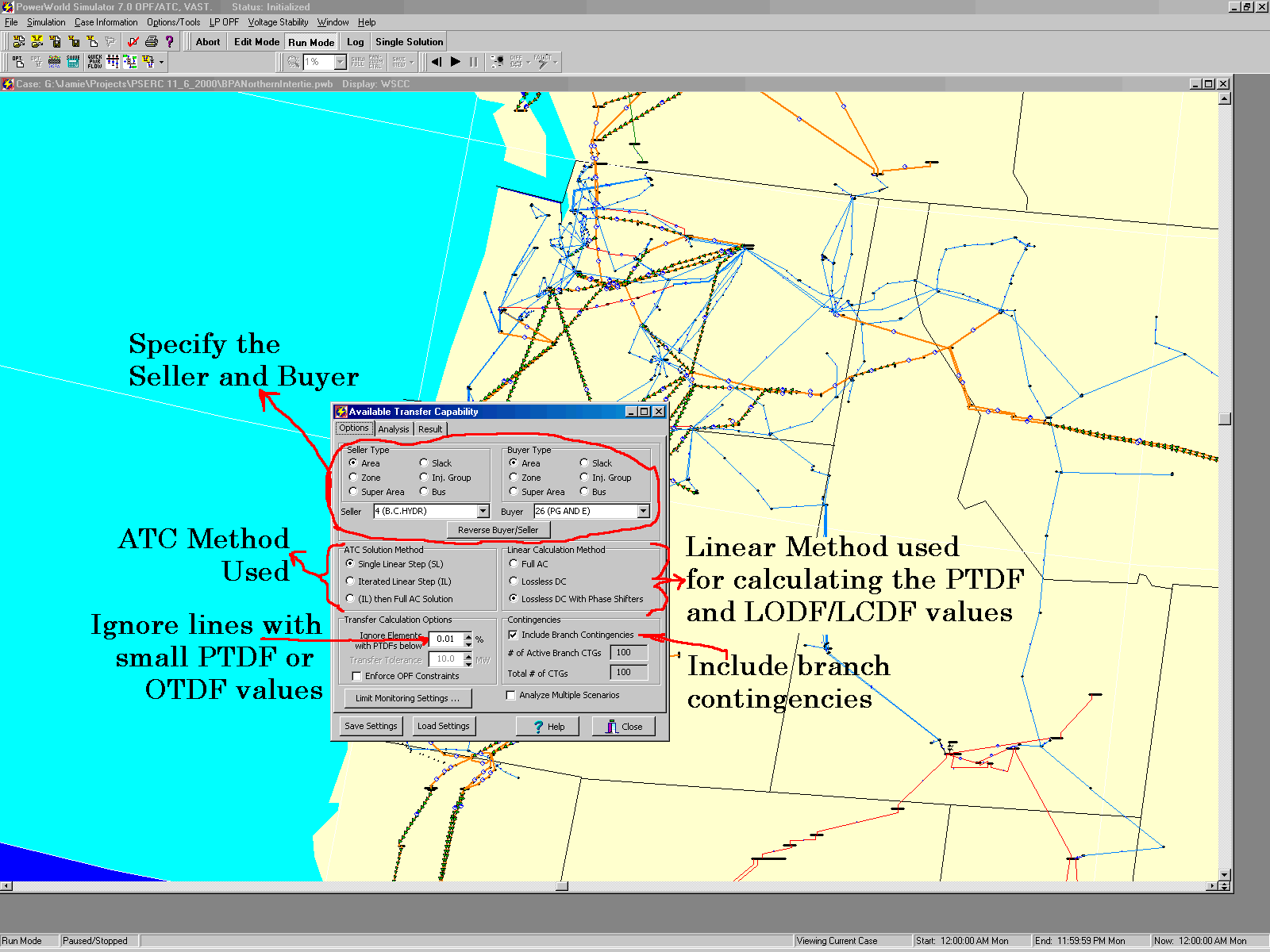Viewport: 1270px width, 952px height.
Task: Click the step-back rewind simulation icon
Action: pos(436,61)
